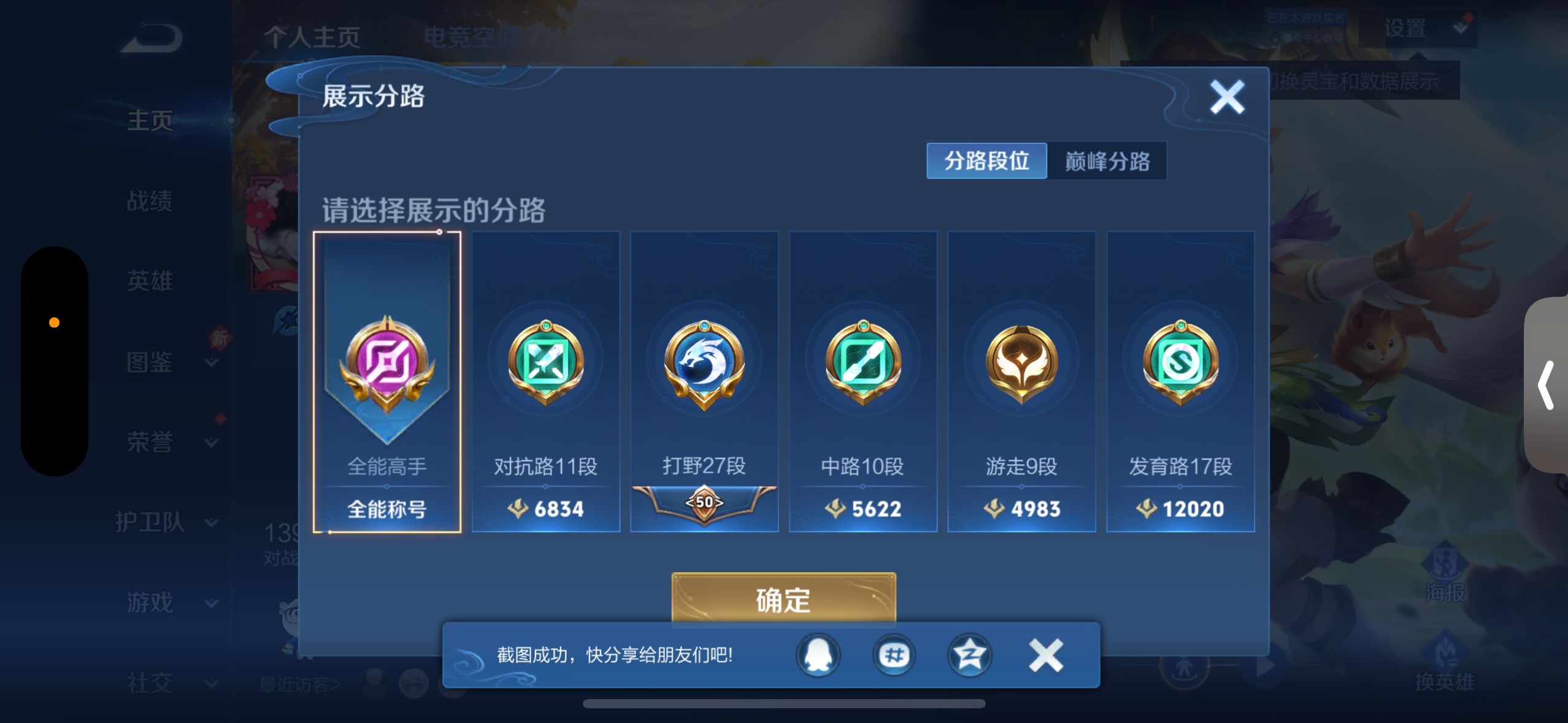Share via the hashtag channel icon

pyautogui.click(x=894, y=655)
